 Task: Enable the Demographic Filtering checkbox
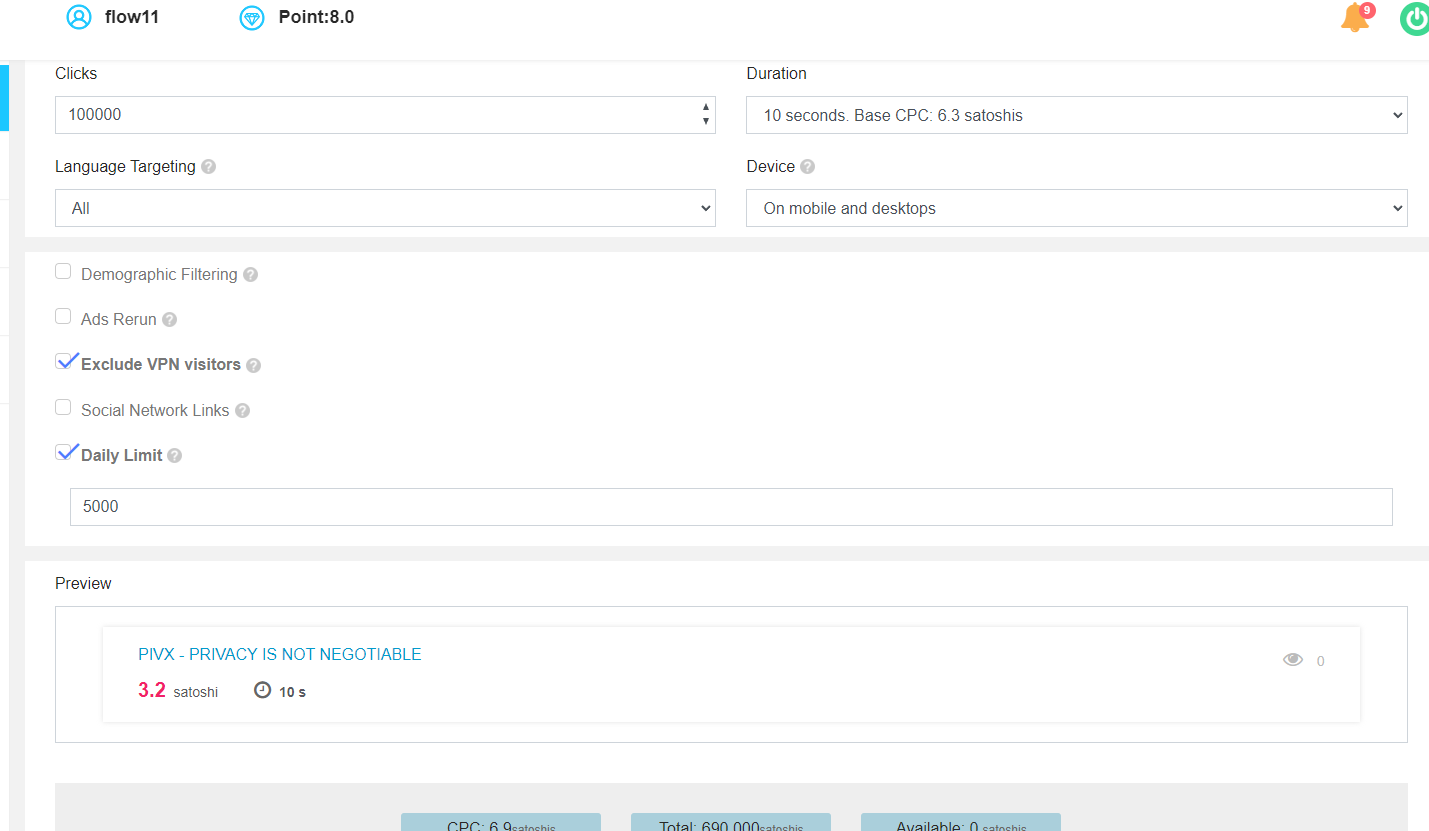click(63, 272)
